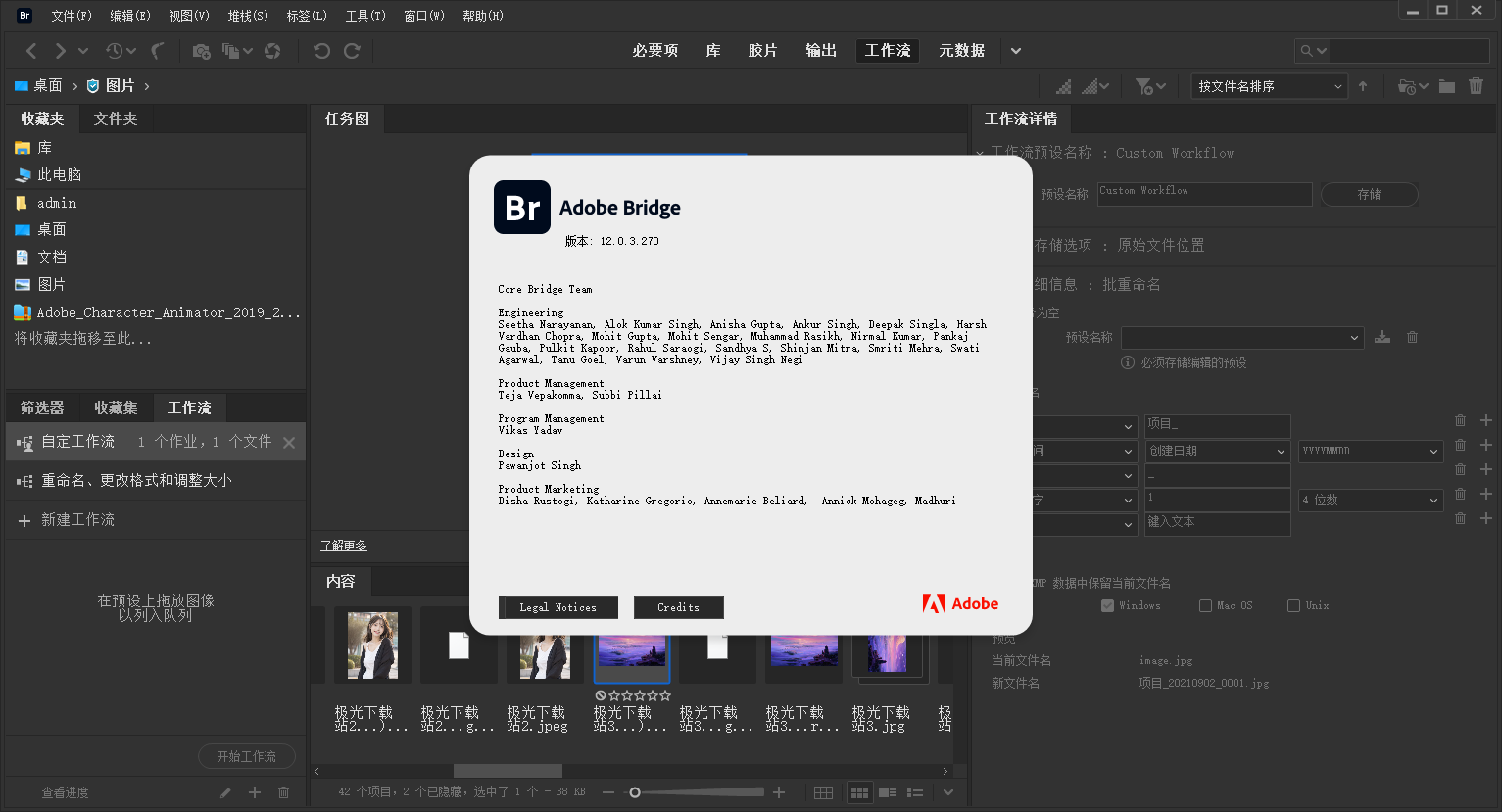This screenshot has width=1502, height=812.
Task: Click the 项目_ text field
Action: tap(1217, 425)
